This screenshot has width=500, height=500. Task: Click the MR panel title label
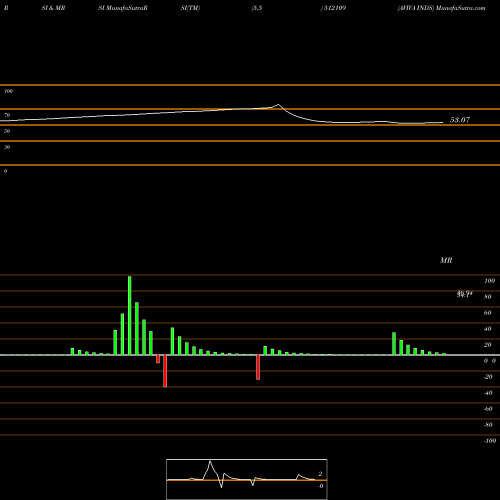pyautogui.click(x=446, y=260)
